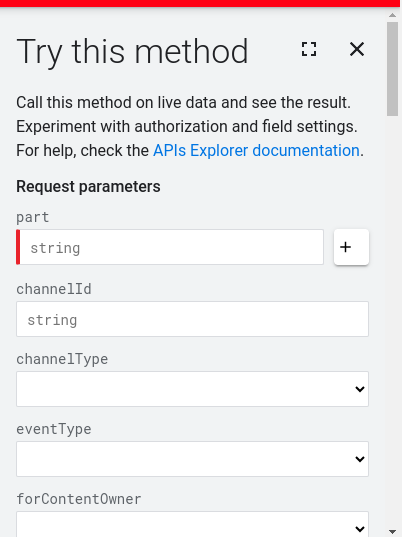402x537 pixels.
Task: Click the forContentOwner parameter label
Action: point(79,499)
